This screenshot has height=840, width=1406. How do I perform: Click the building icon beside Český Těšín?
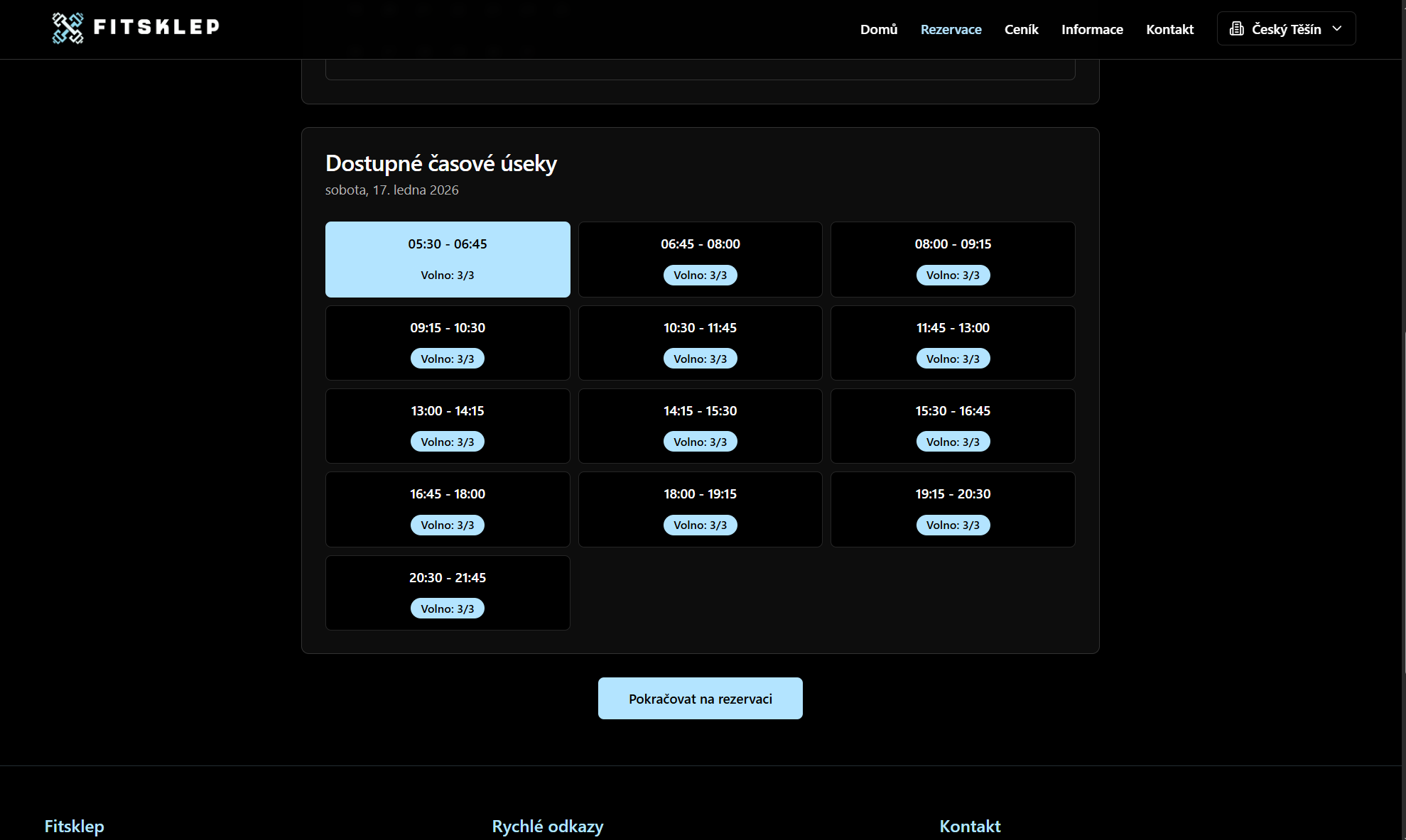pyautogui.click(x=1236, y=29)
